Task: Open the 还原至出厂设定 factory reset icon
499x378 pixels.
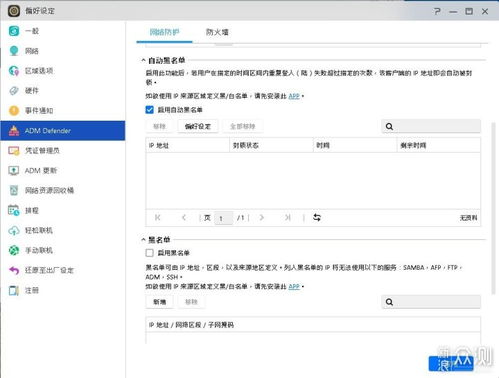Action: click(14, 270)
